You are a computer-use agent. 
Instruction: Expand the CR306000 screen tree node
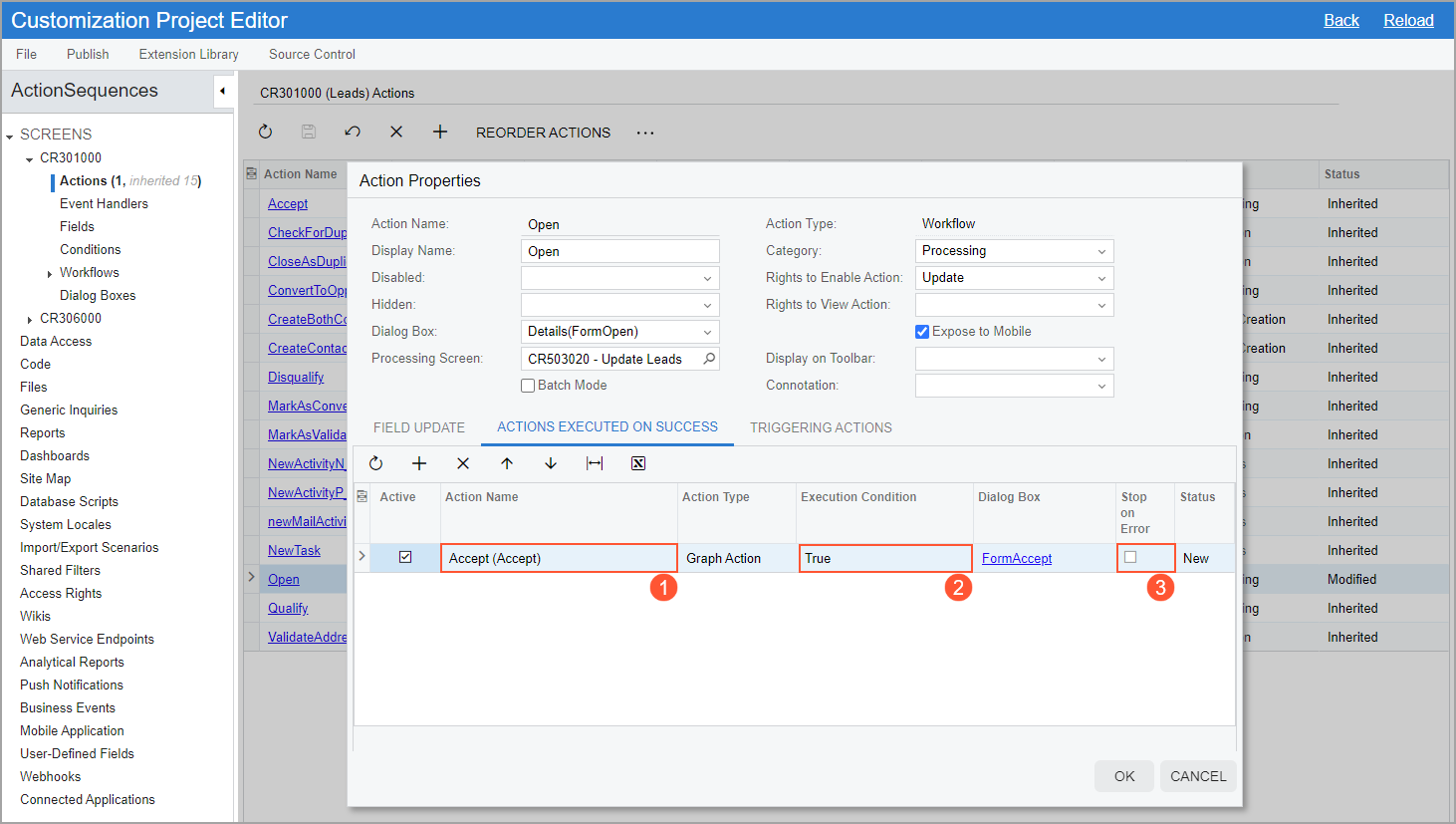coord(30,320)
